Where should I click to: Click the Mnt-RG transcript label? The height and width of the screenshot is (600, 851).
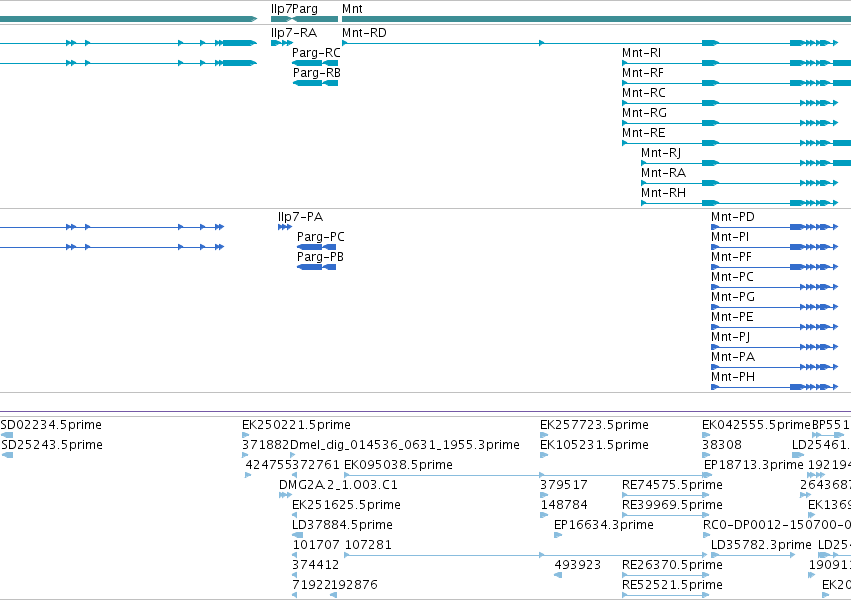[644, 113]
